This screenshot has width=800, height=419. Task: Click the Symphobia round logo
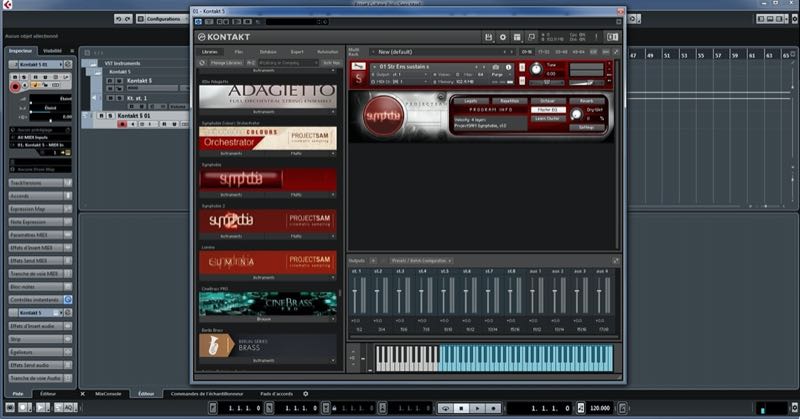click(383, 116)
